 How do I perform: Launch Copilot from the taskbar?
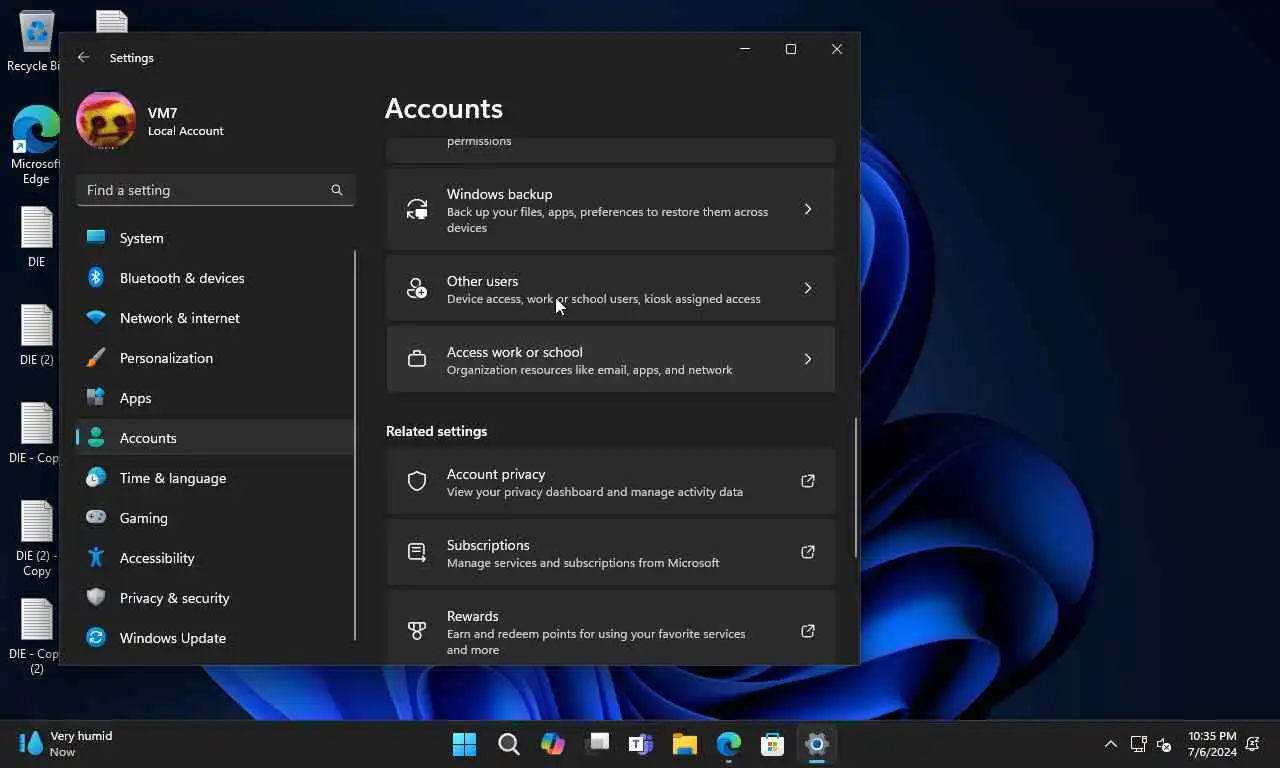pos(553,744)
